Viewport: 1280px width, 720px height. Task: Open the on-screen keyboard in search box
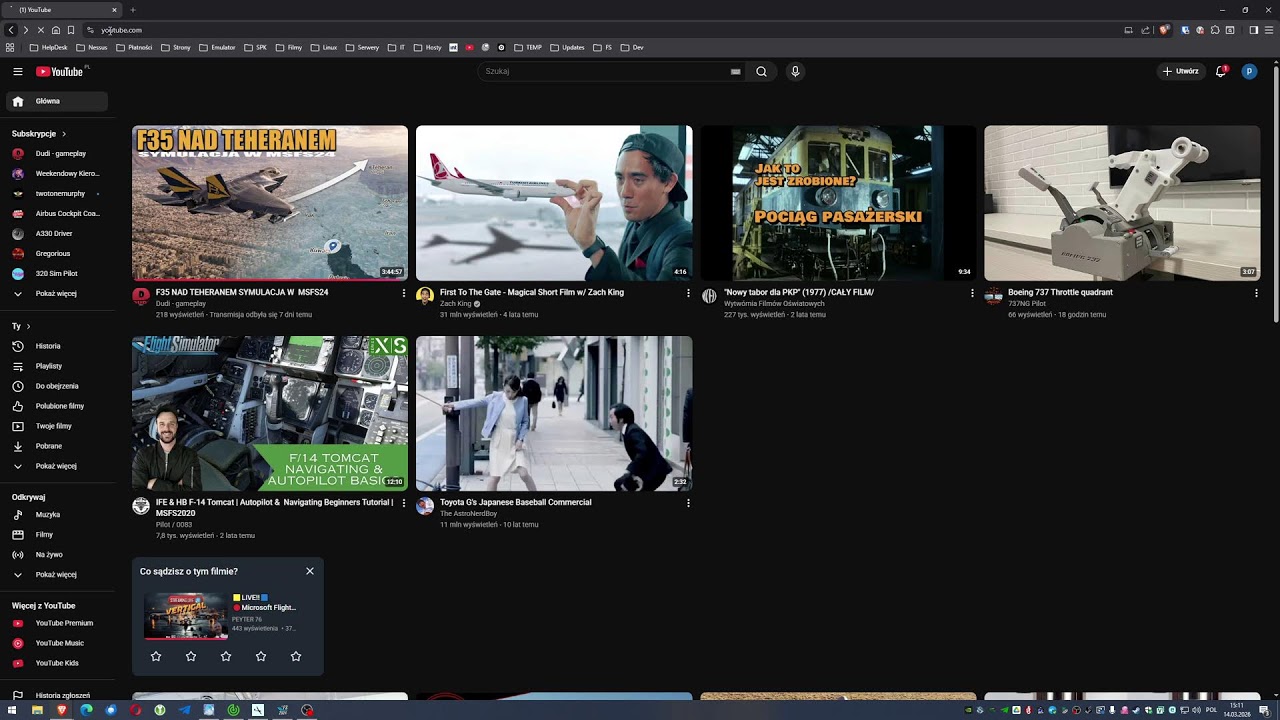[736, 71]
